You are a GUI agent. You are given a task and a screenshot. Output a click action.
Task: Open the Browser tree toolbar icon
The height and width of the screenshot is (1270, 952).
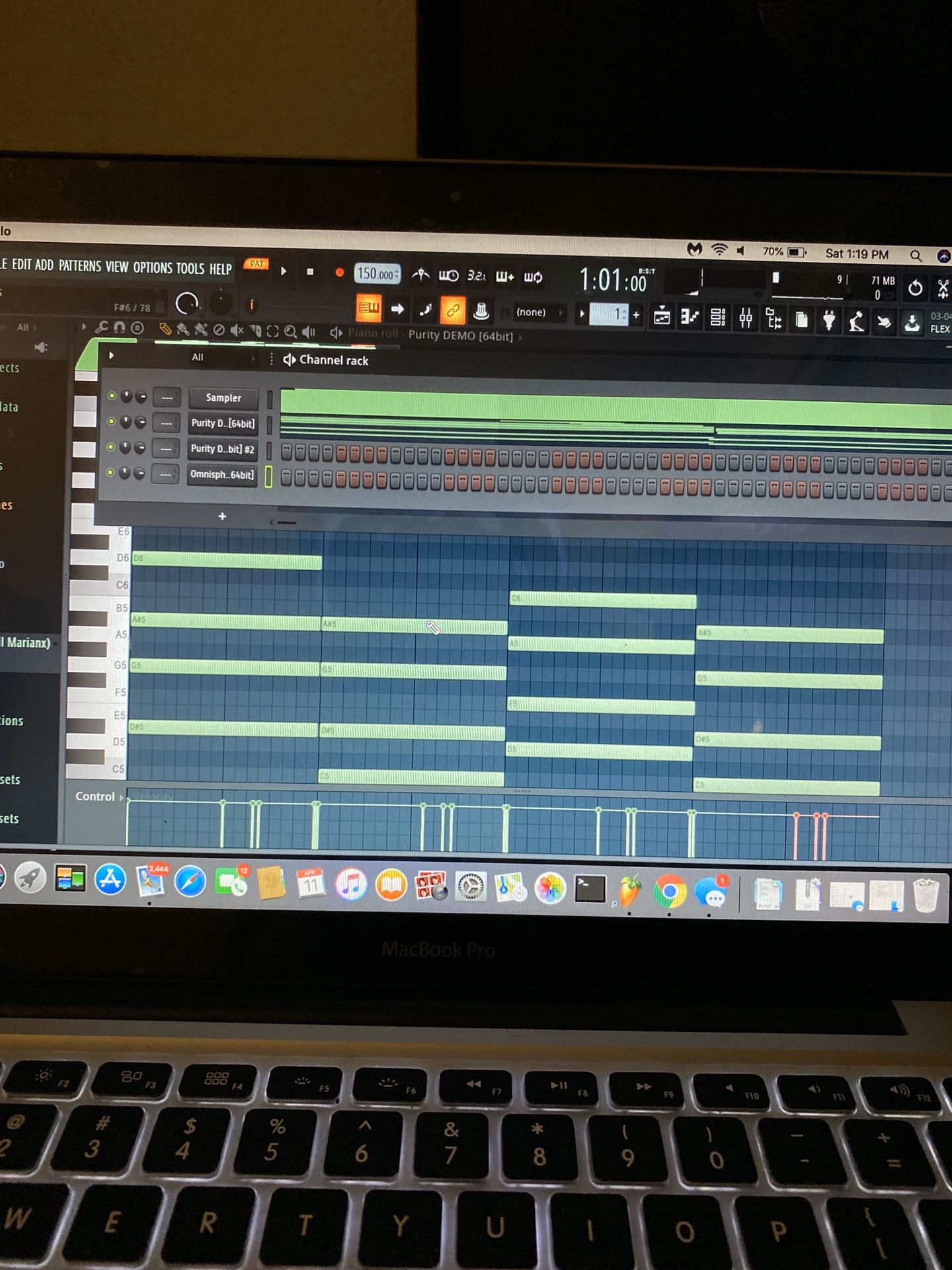pos(773,319)
